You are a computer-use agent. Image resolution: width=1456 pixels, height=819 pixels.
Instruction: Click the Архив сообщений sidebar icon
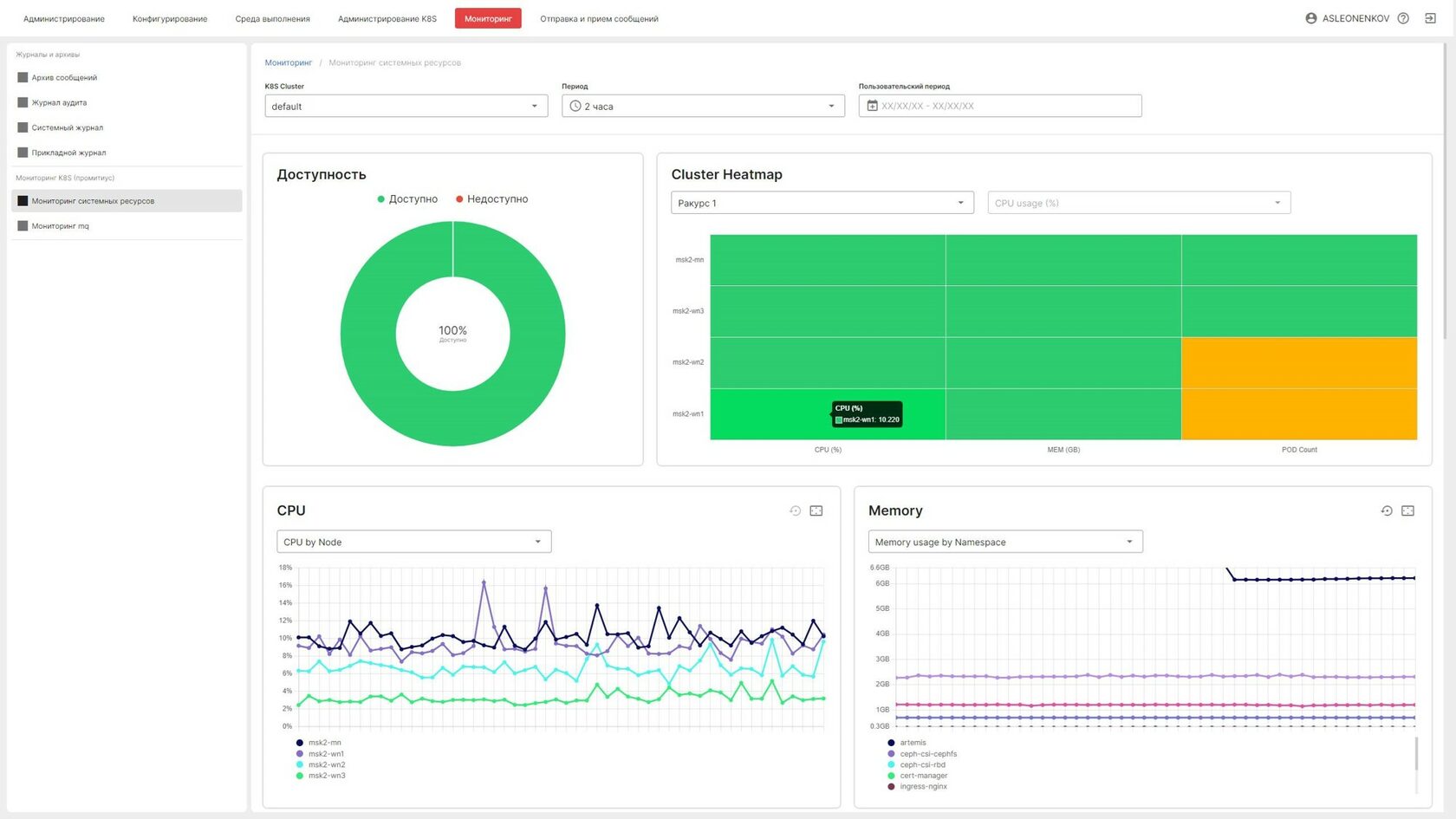[x=23, y=77]
